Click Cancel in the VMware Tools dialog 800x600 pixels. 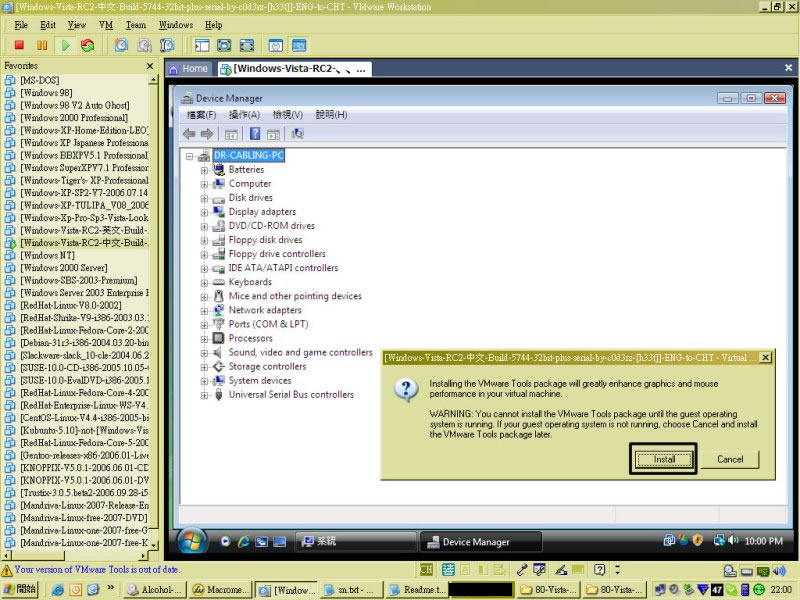pyautogui.click(x=730, y=459)
